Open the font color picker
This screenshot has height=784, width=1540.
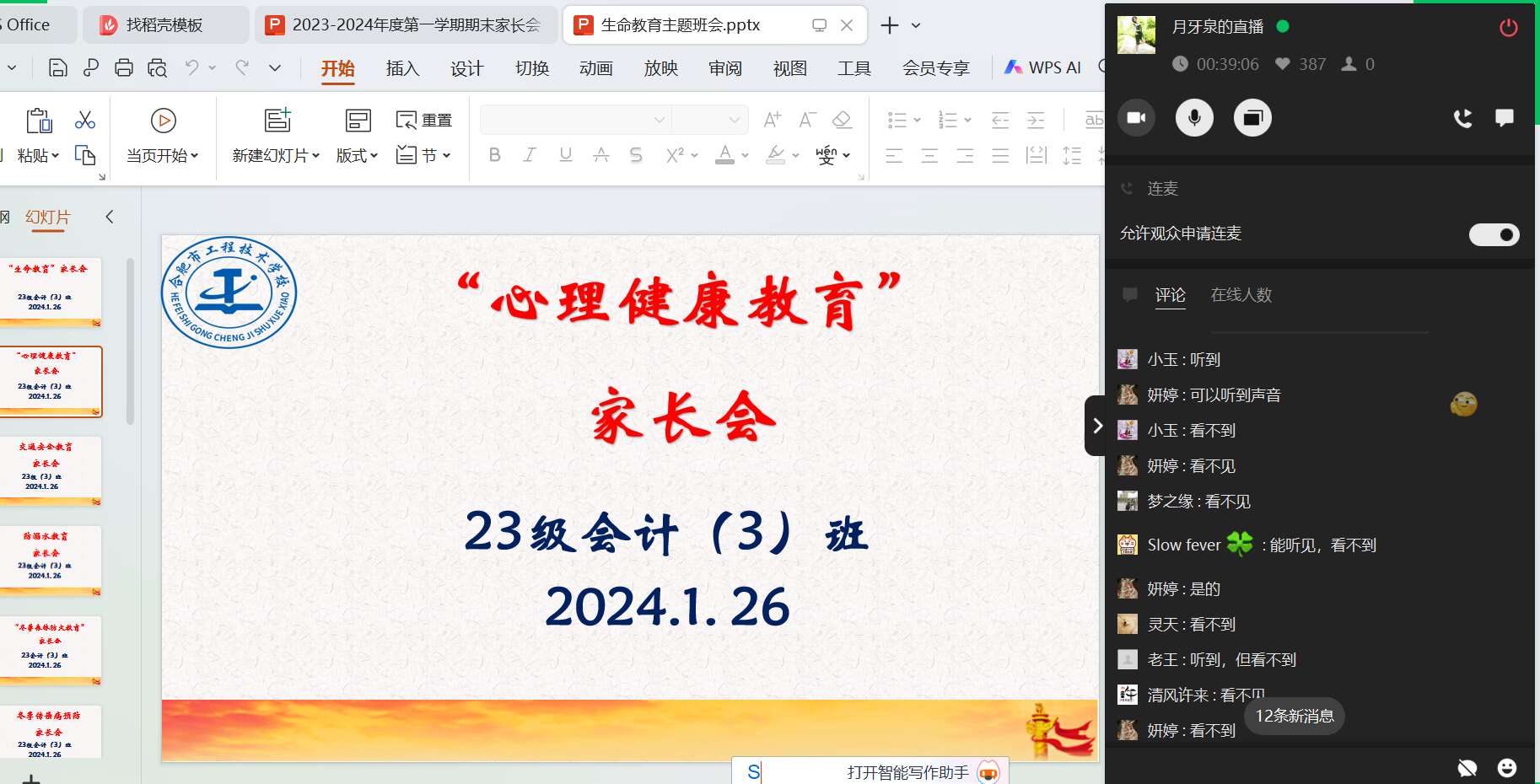tap(743, 155)
